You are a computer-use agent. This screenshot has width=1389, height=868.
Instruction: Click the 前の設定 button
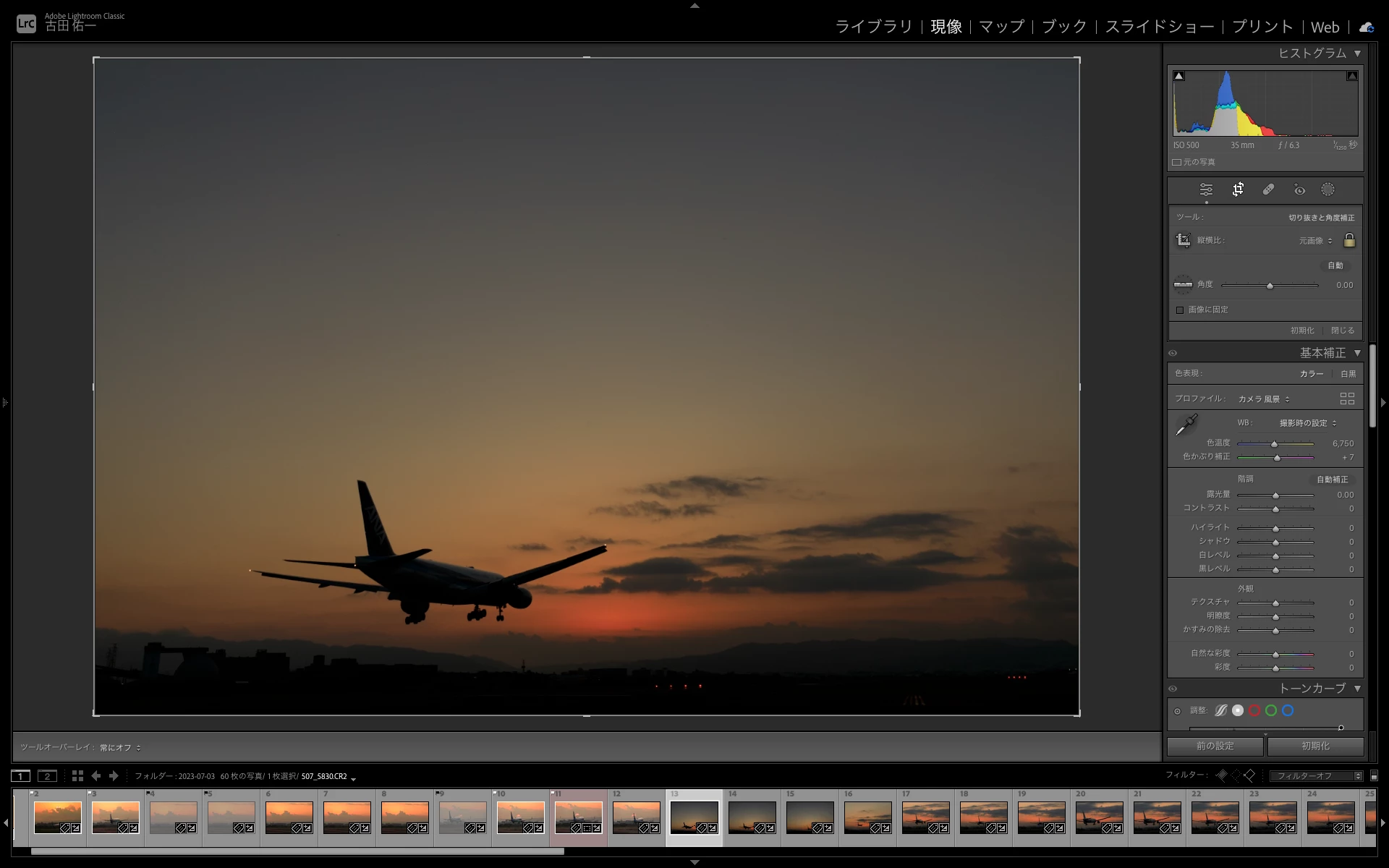click(x=1215, y=746)
